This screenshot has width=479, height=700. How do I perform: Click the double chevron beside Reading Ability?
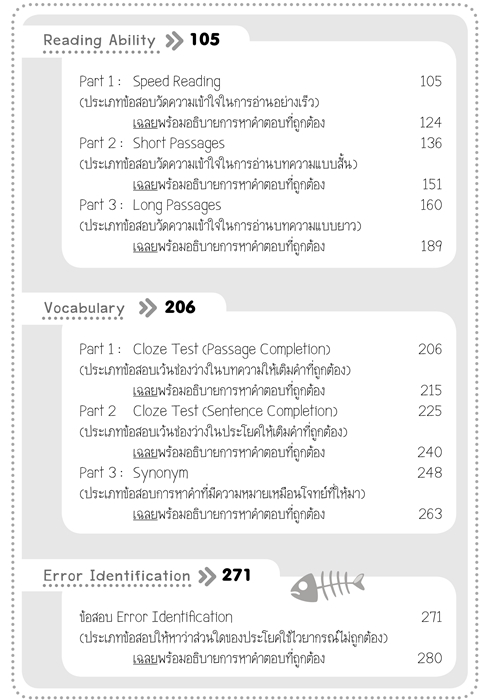(174, 41)
